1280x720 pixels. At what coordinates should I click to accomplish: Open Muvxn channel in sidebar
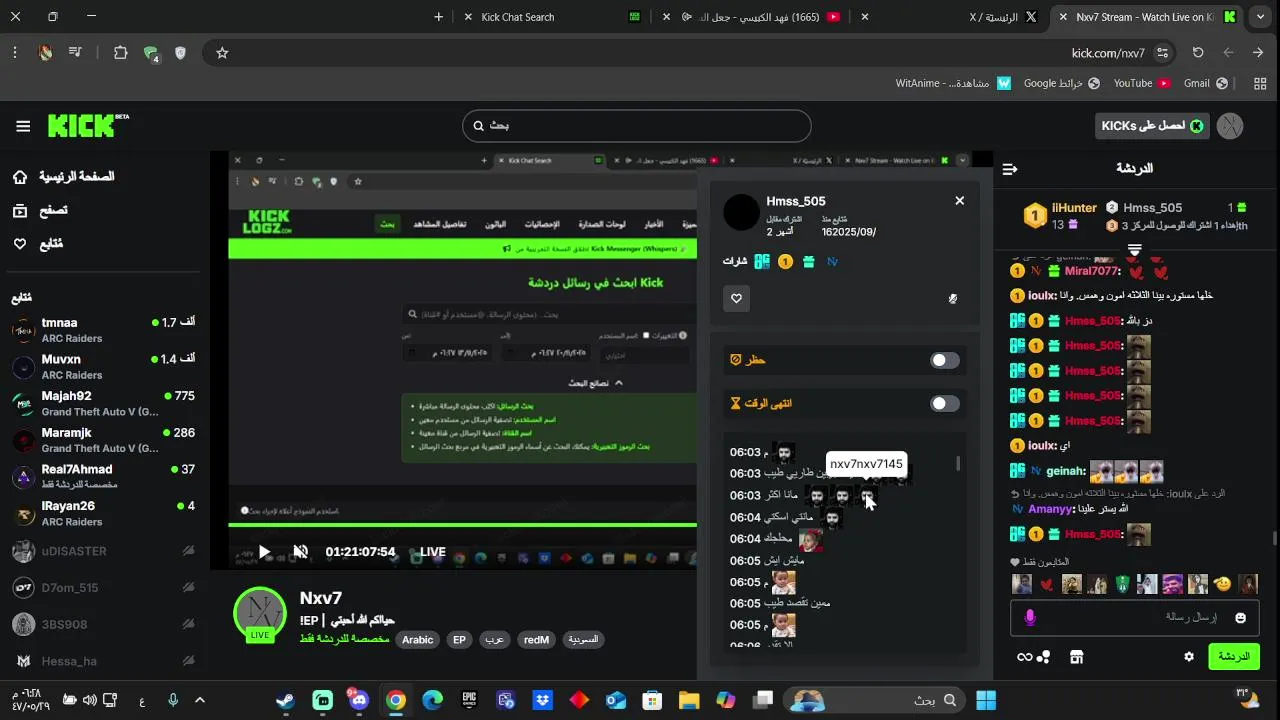pos(103,367)
